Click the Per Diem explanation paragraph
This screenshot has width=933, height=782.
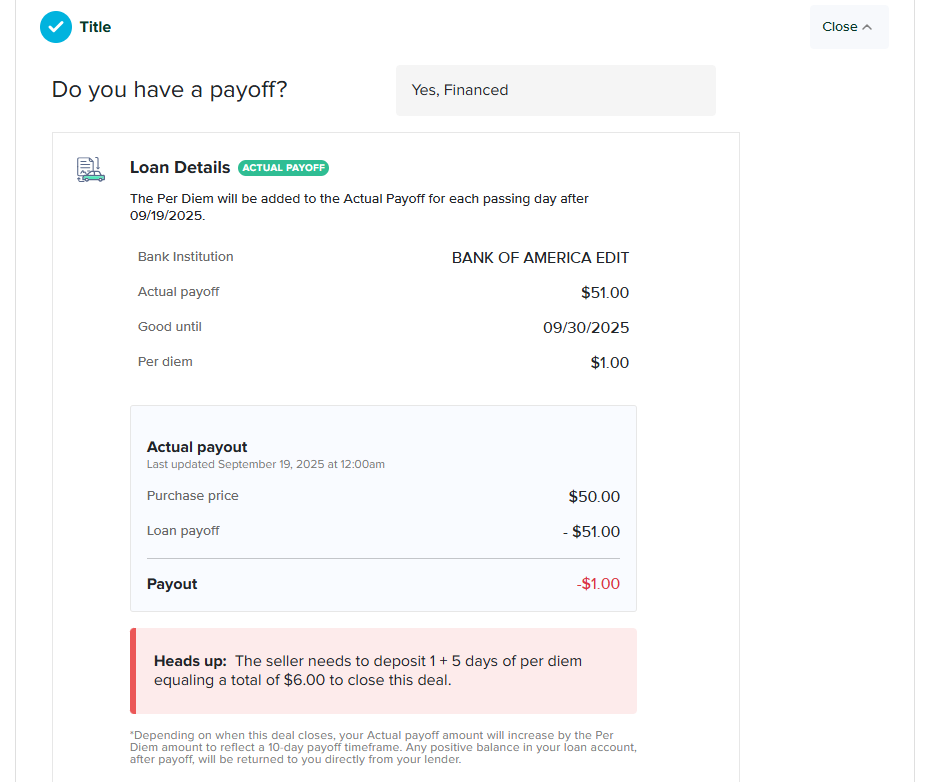(x=359, y=207)
